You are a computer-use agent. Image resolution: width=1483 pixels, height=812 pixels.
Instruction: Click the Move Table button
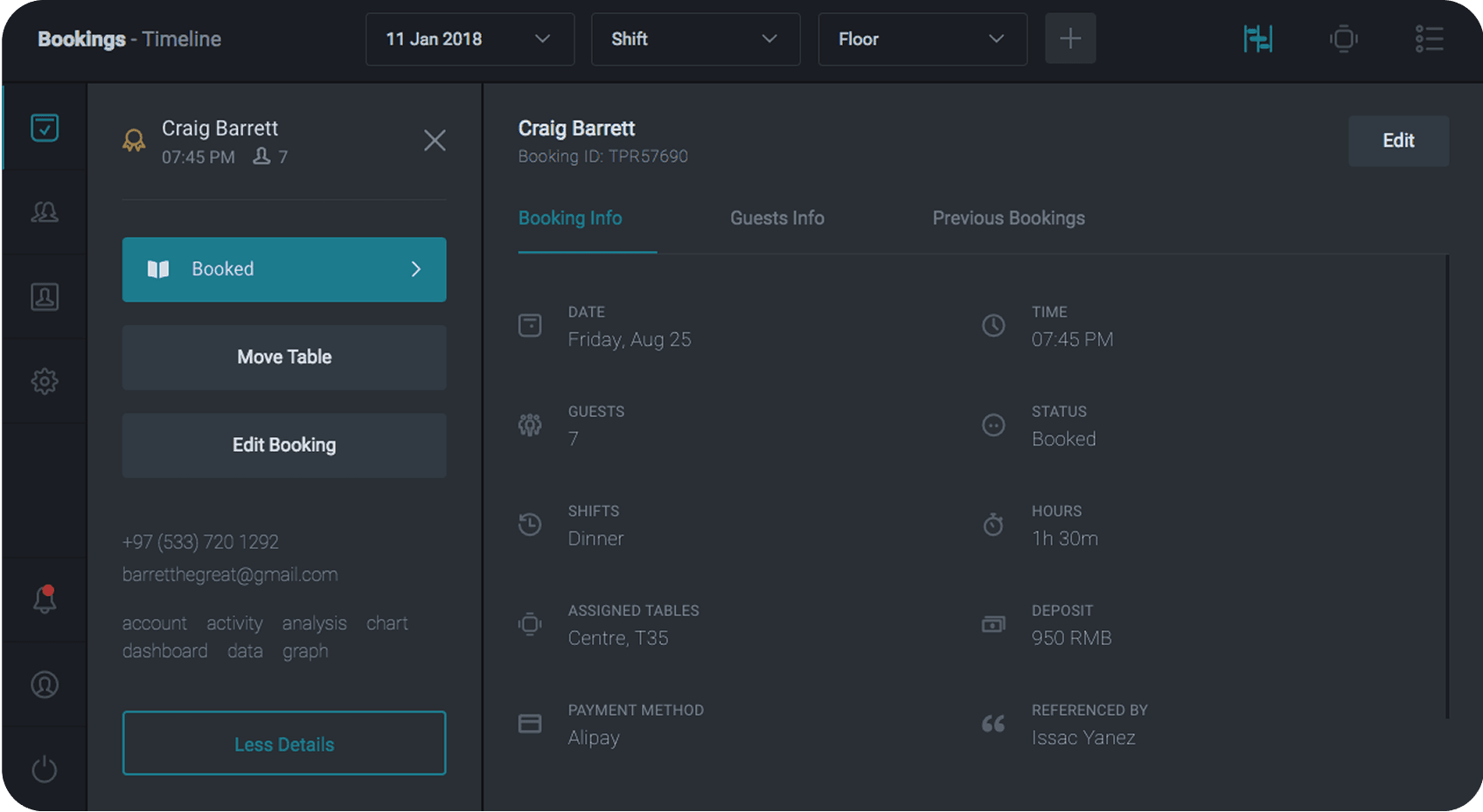[x=284, y=357]
